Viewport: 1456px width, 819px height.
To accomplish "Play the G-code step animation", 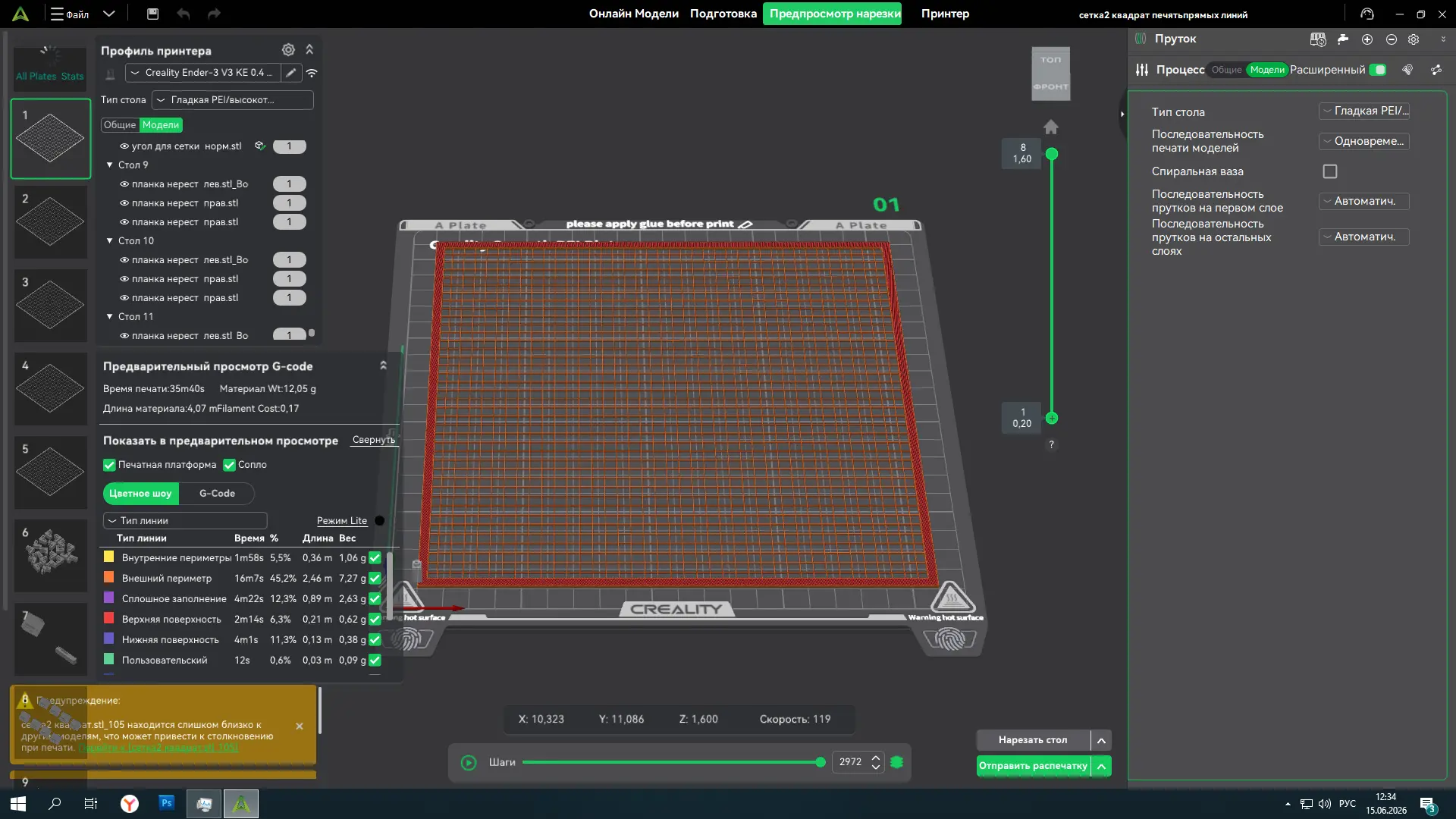I will point(469,763).
